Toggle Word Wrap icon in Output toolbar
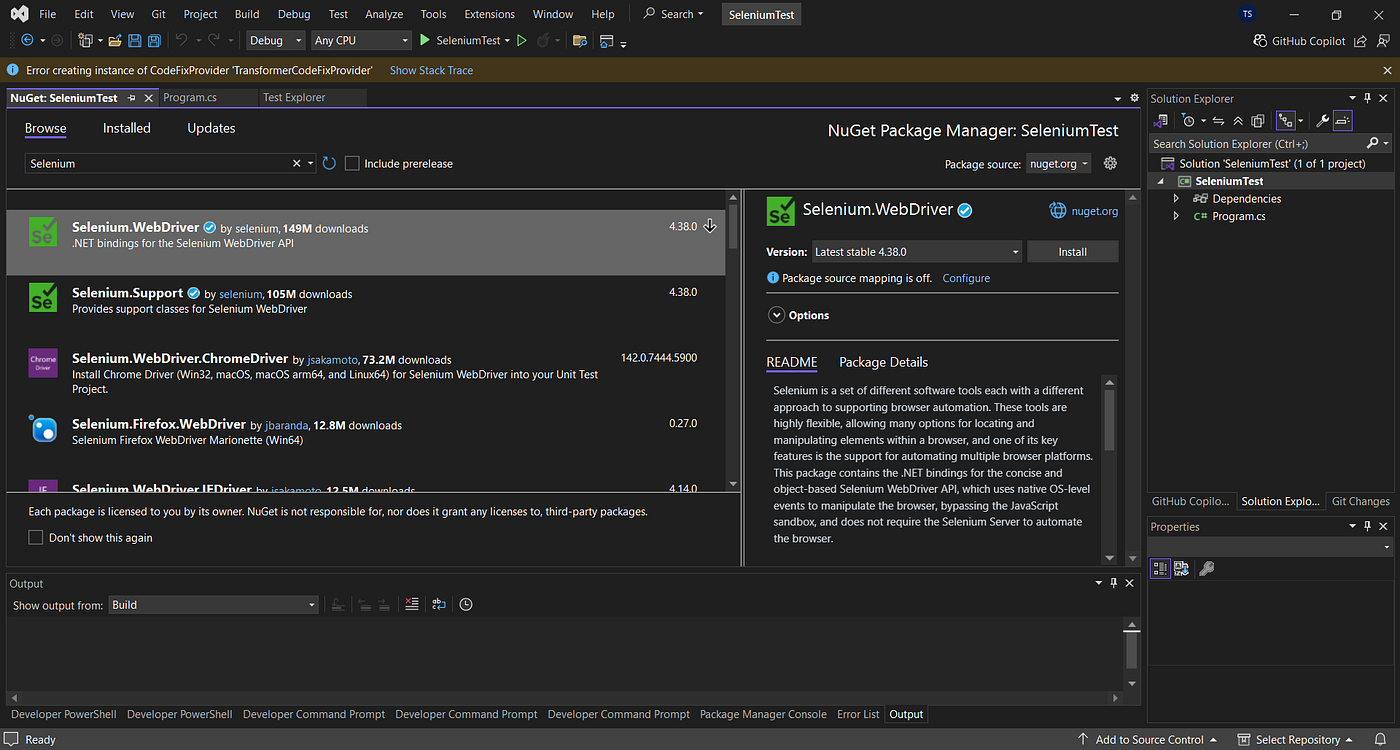 click(x=439, y=605)
